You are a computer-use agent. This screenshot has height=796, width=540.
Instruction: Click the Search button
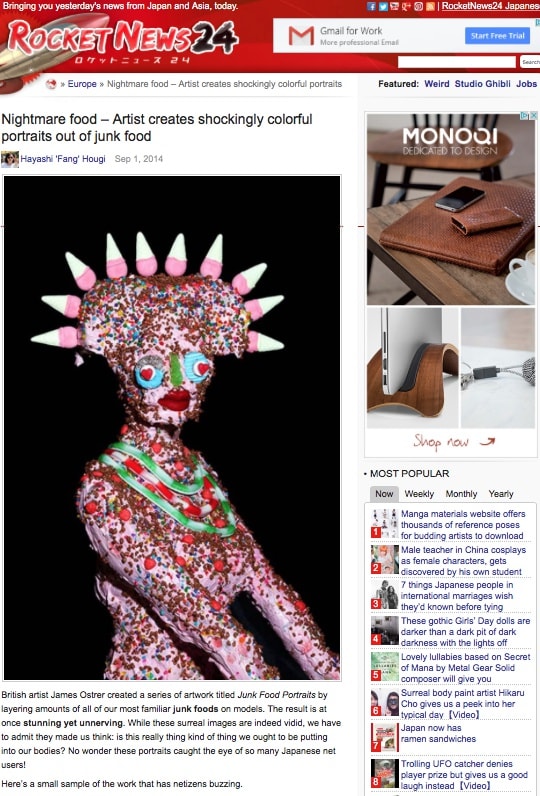530,62
